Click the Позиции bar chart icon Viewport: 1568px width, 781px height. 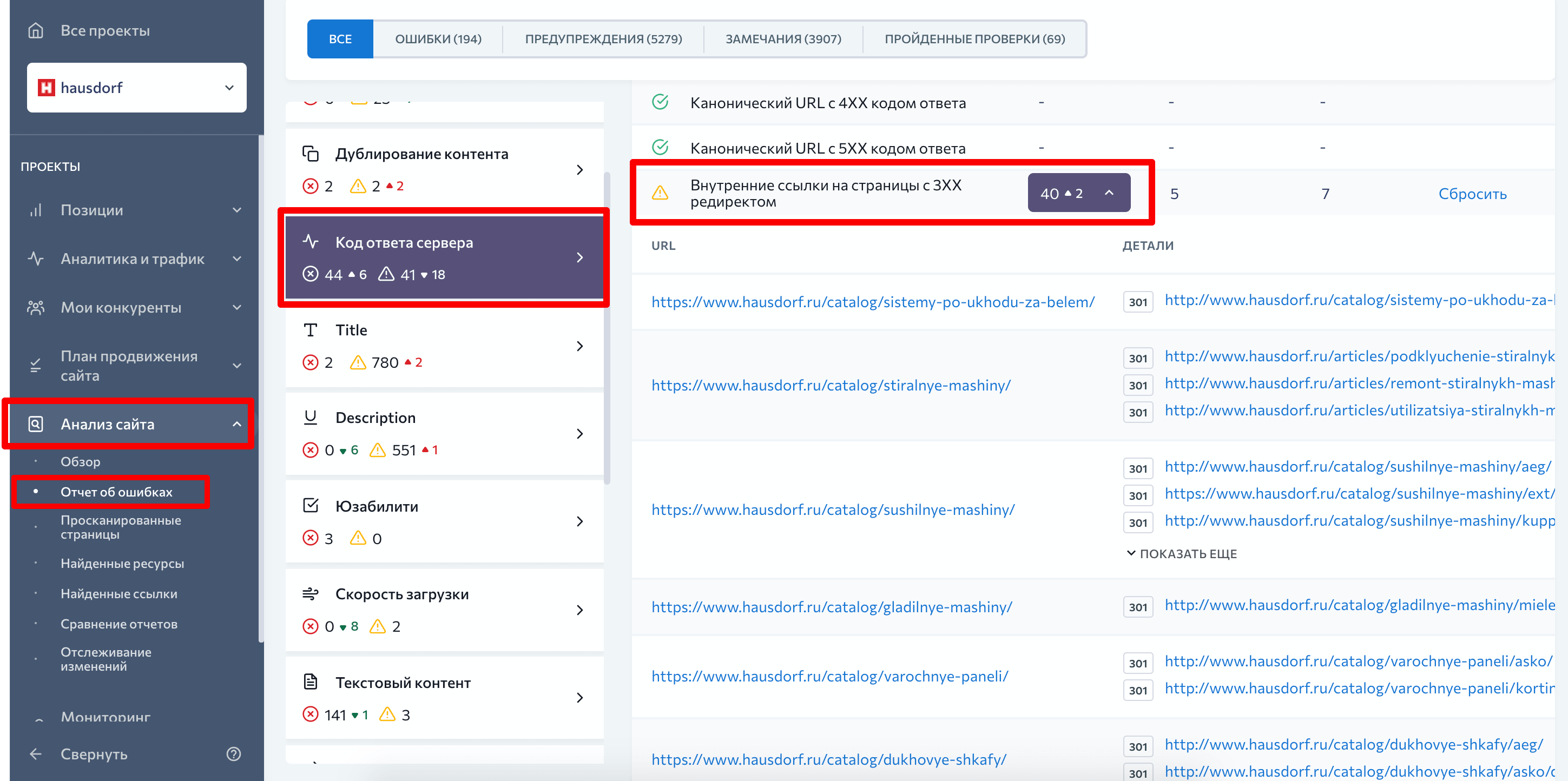point(36,210)
